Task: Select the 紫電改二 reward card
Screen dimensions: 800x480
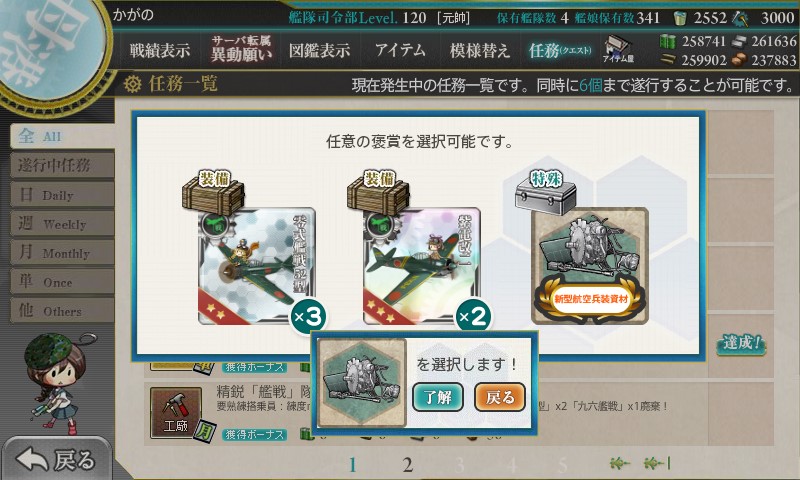Action: 421,266
